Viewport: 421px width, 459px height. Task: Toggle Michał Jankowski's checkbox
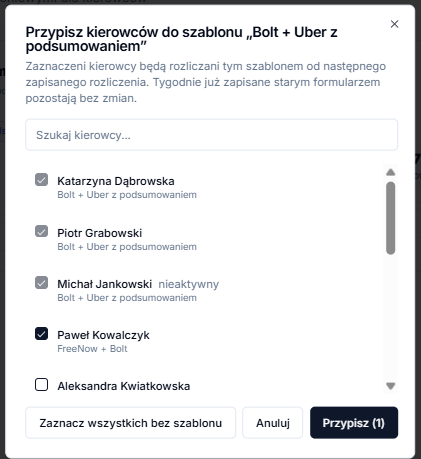click(42, 283)
